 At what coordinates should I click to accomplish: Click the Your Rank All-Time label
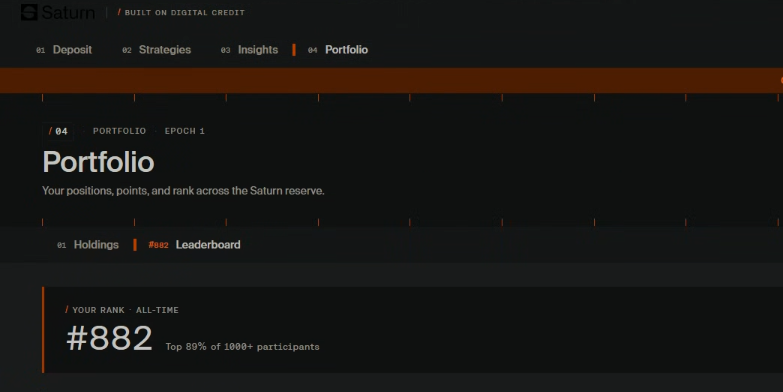[x=122, y=310]
